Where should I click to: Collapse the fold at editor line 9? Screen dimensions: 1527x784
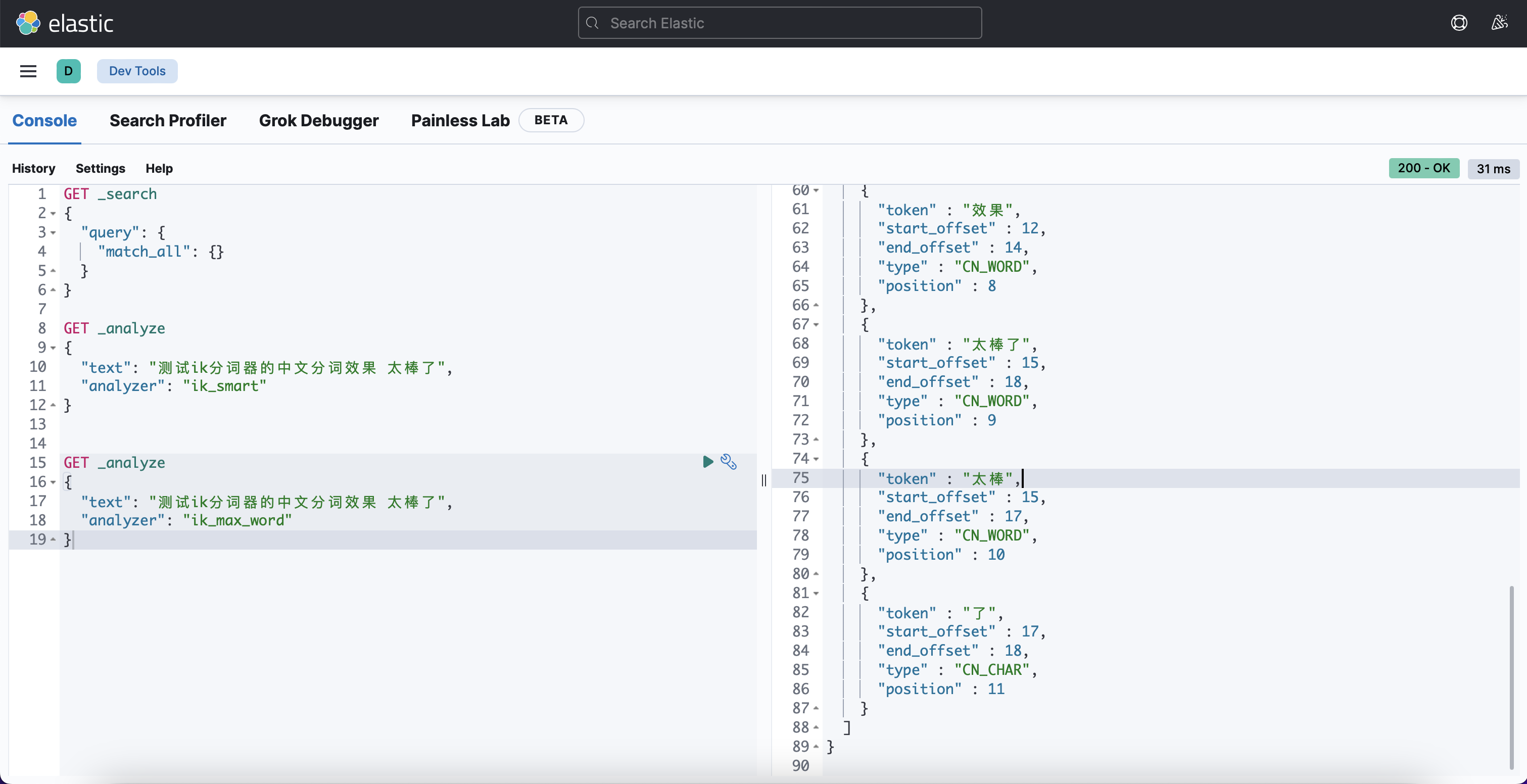[x=54, y=348]
